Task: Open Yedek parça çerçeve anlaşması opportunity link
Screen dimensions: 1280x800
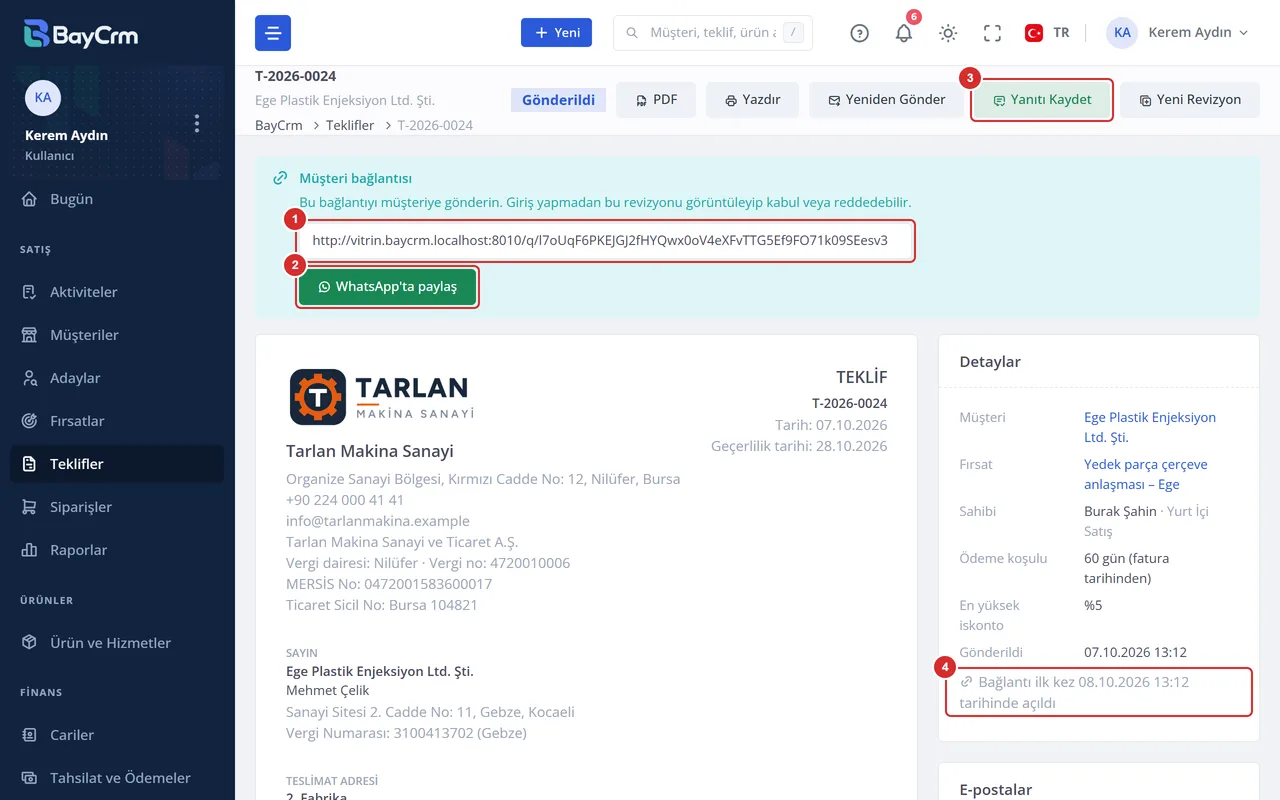Action: (1146, 474)
